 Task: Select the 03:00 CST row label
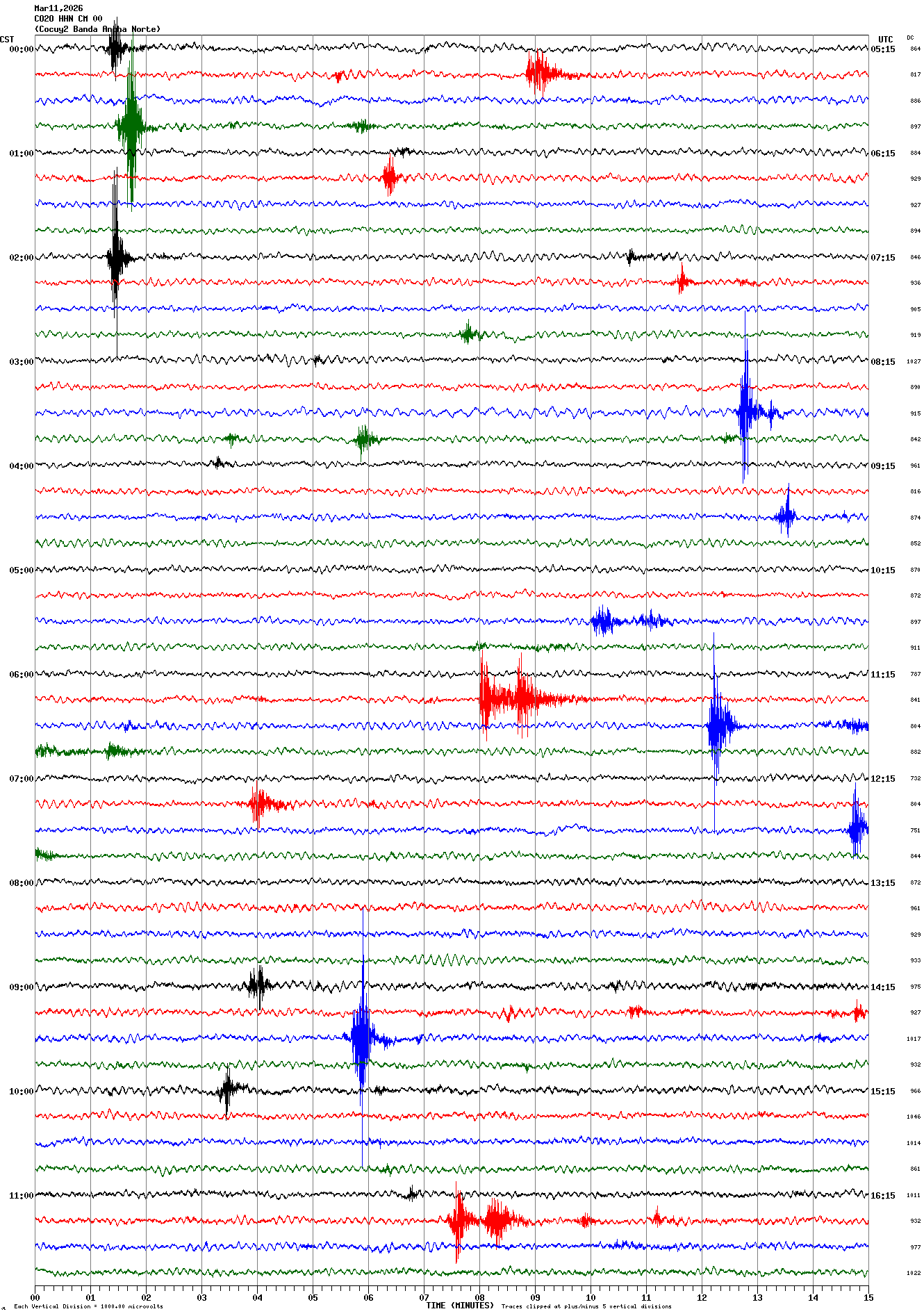click(21, 362)
